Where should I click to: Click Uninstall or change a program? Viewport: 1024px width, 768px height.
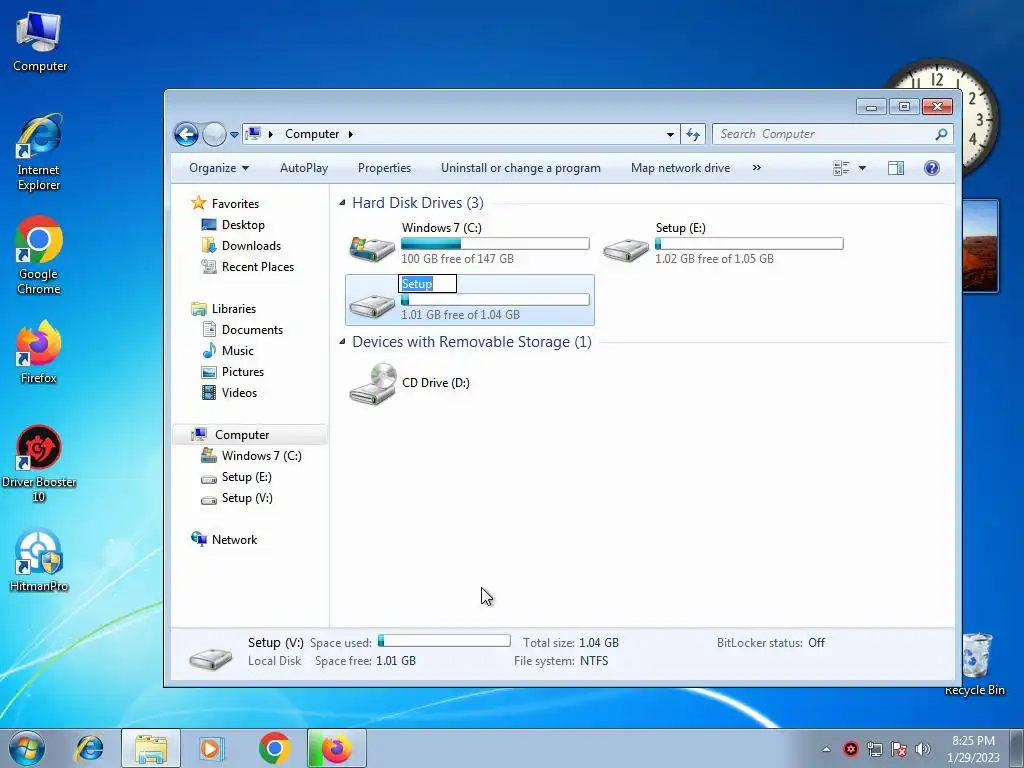tap(520, 168)
